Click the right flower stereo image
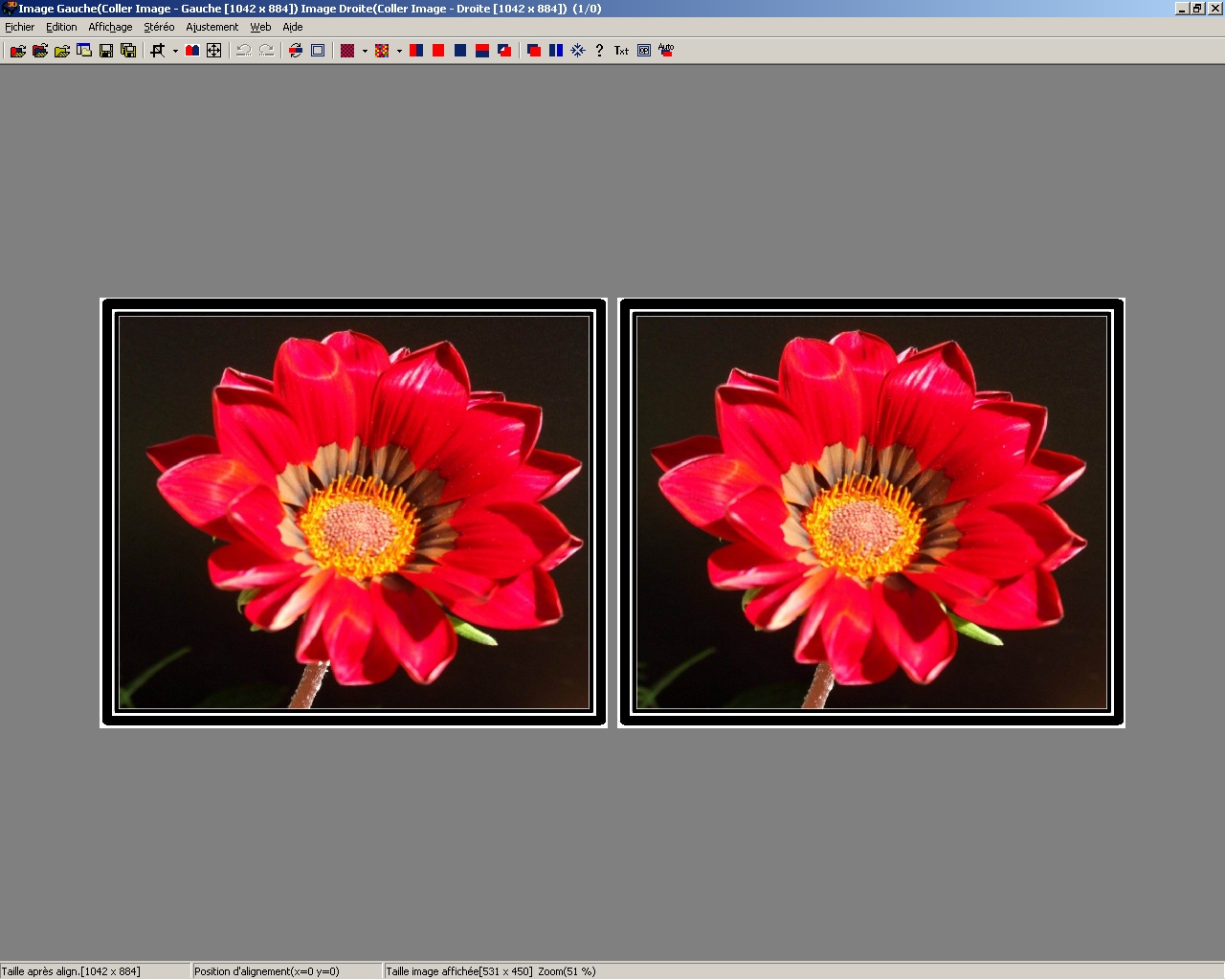This screenshot has height=980, width=1225. [871, 513]
